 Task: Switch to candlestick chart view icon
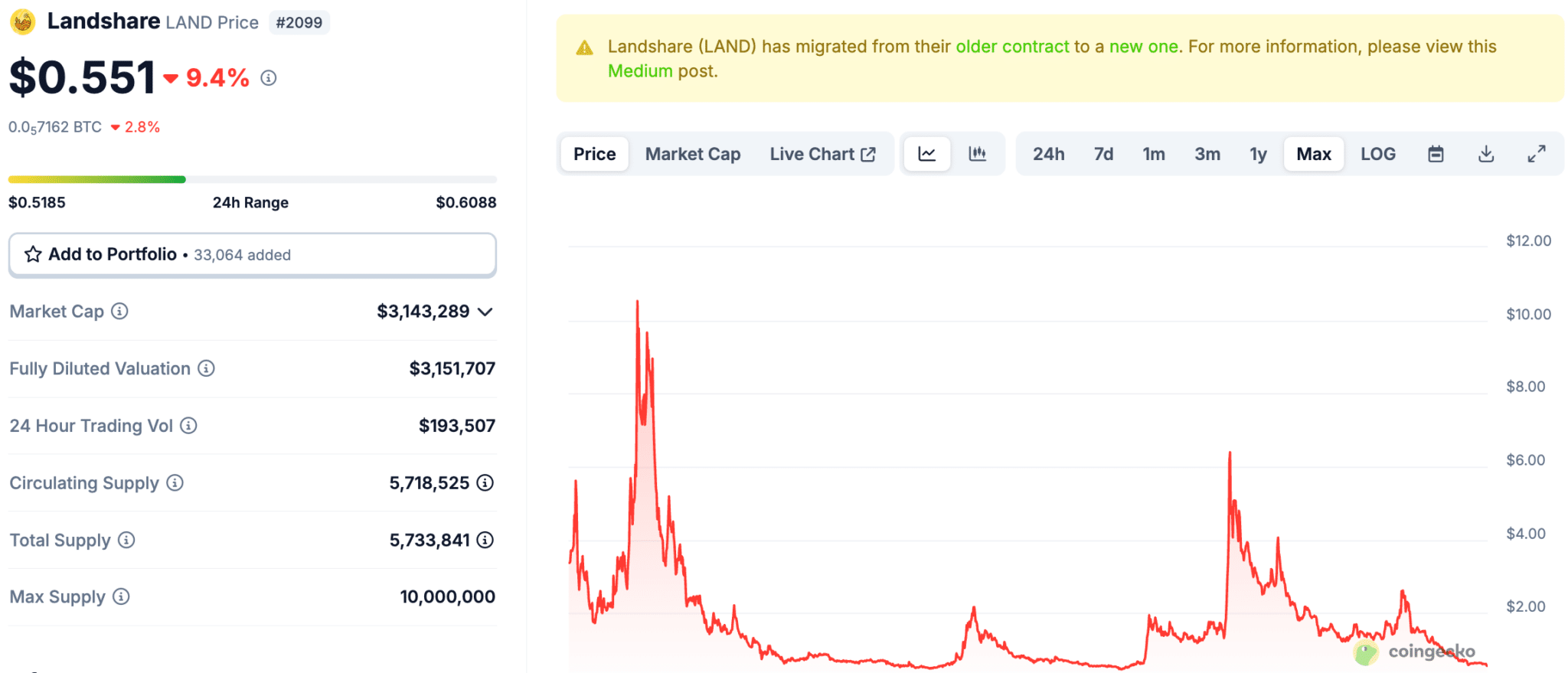[977, 154]
